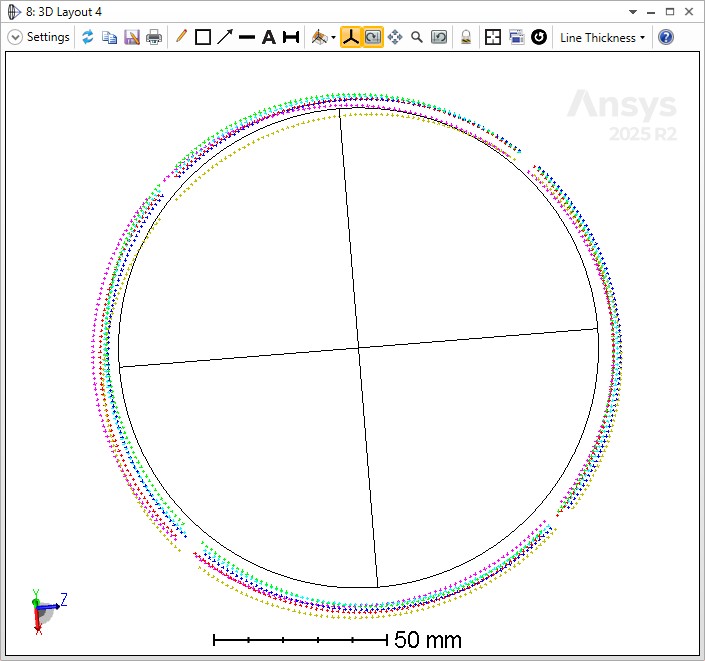Screen dimensions: 705x661
Task: Click the Refresh layout icon
Action: [88, 37]
